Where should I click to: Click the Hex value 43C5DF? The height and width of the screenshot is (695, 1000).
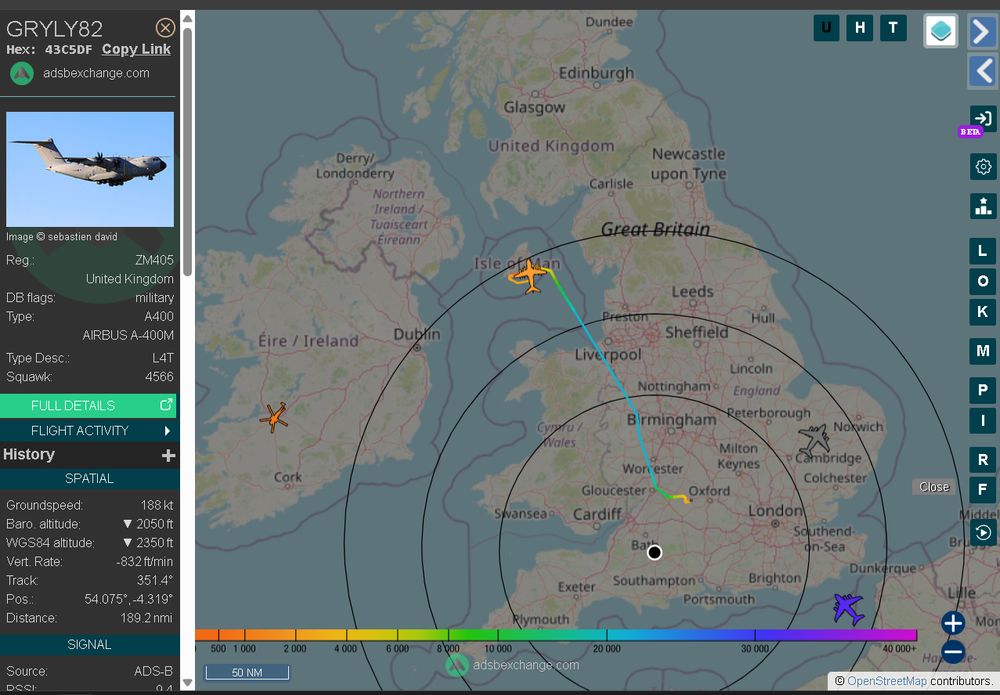tap(68, 50)
